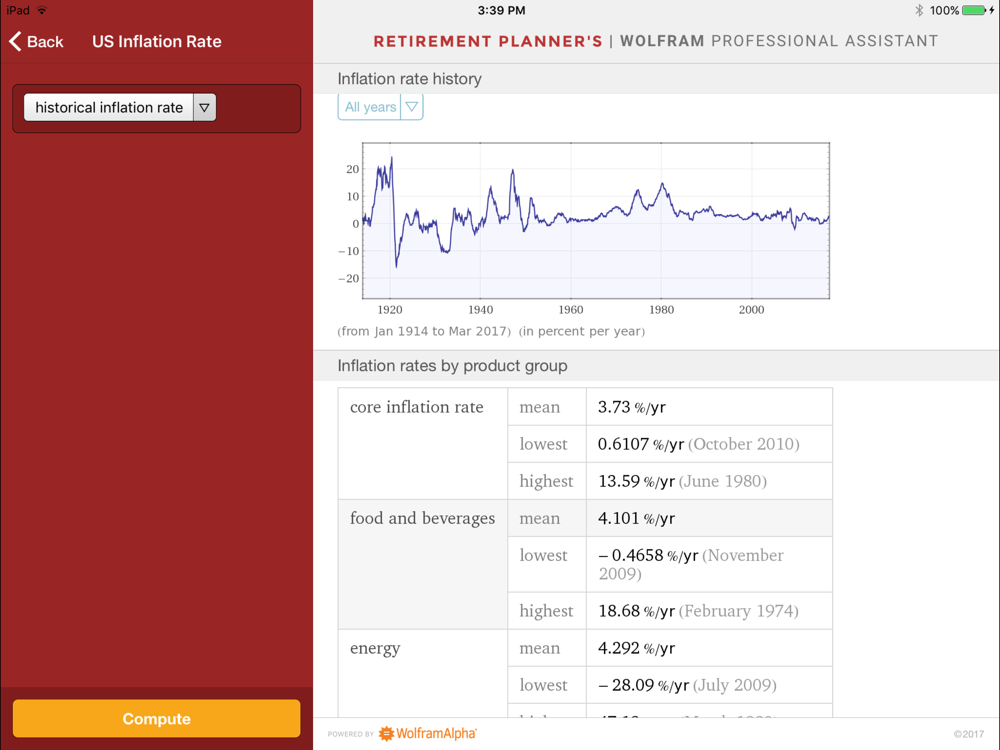The height and width of the screenshot is (750, 1000).
Task: Tap the 3:39 PM clock
Action: pyautogui.click(x=501, y=10)
